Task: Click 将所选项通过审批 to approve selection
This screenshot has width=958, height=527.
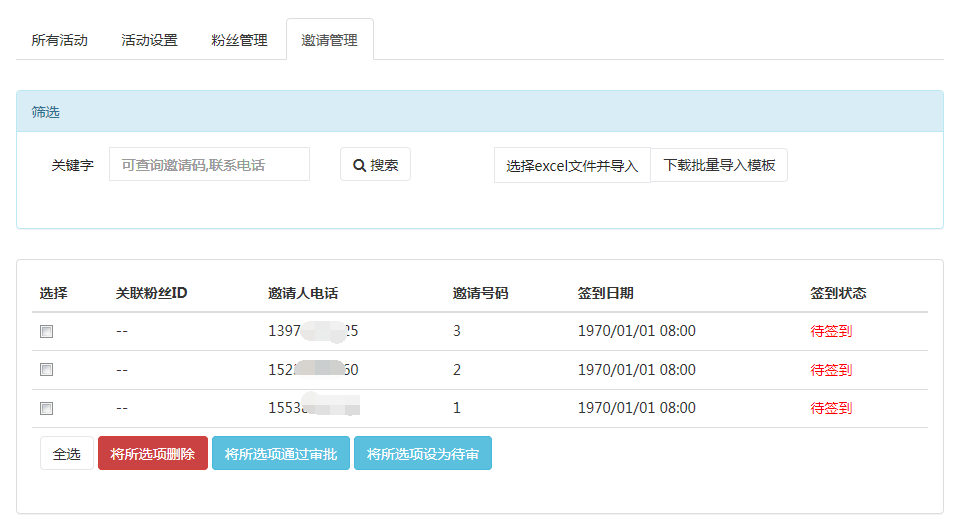Action: tap(280, 454)
